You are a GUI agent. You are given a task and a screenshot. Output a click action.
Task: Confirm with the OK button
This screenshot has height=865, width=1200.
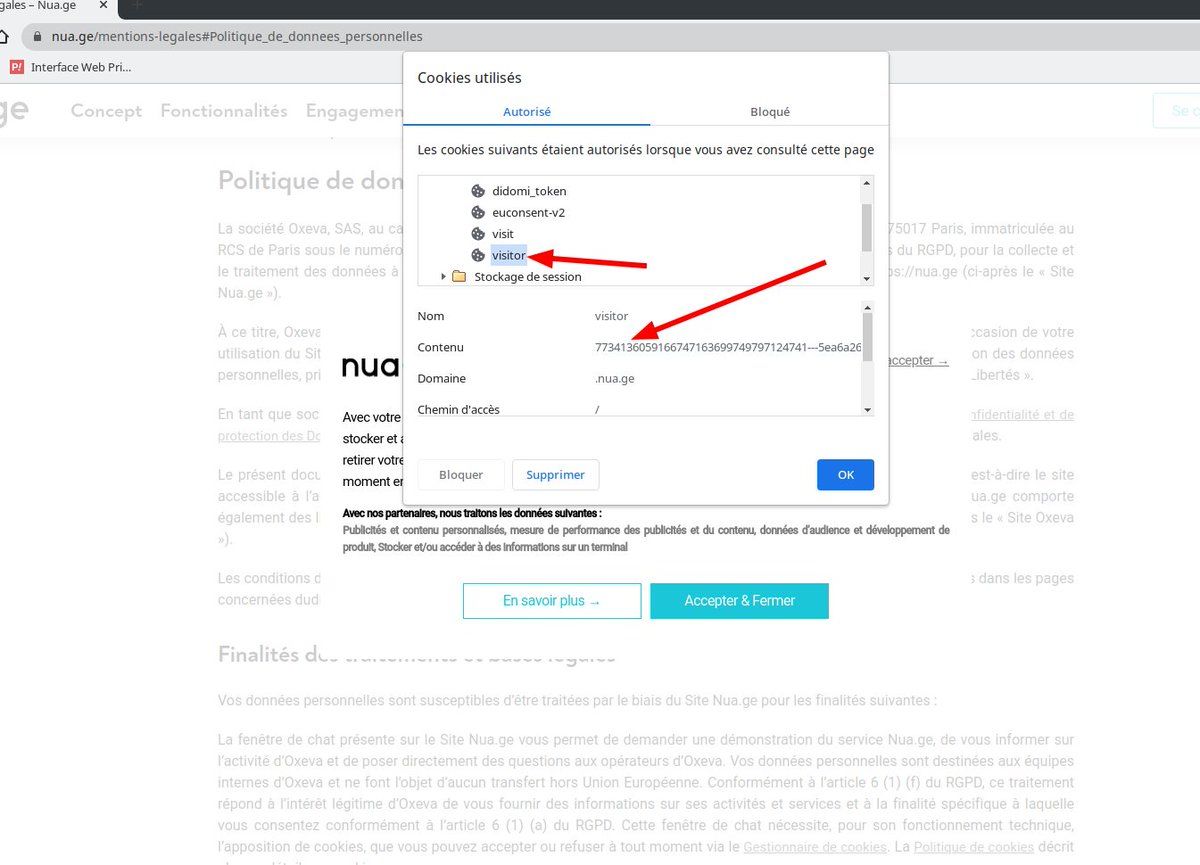point(846,475)
